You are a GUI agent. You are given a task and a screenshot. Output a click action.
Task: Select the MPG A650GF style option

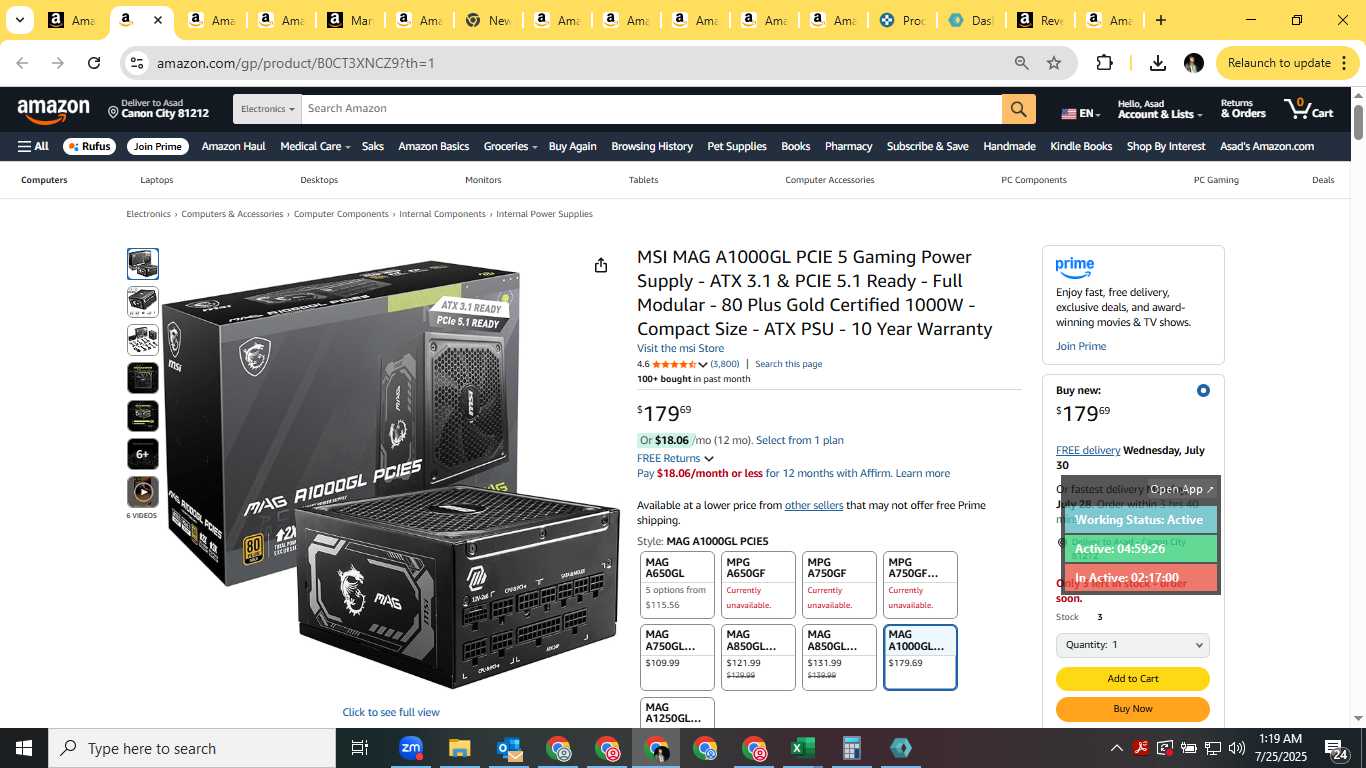(758, 584)
